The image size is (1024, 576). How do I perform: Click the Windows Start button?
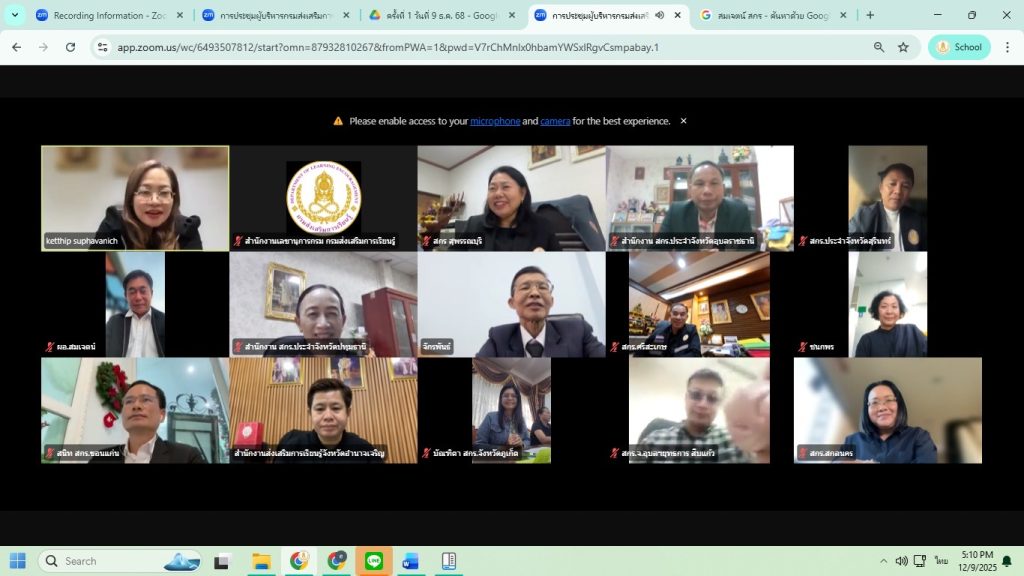click(x=18, y=561)
